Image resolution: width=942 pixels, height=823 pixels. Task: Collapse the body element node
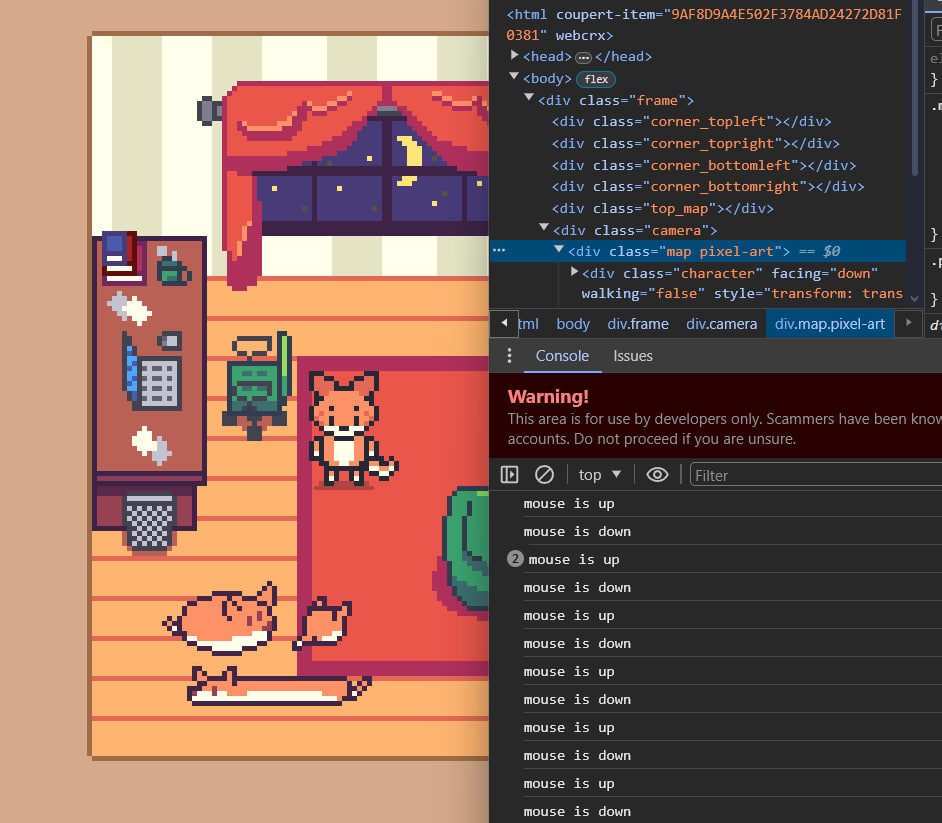[x=515, y=79]
